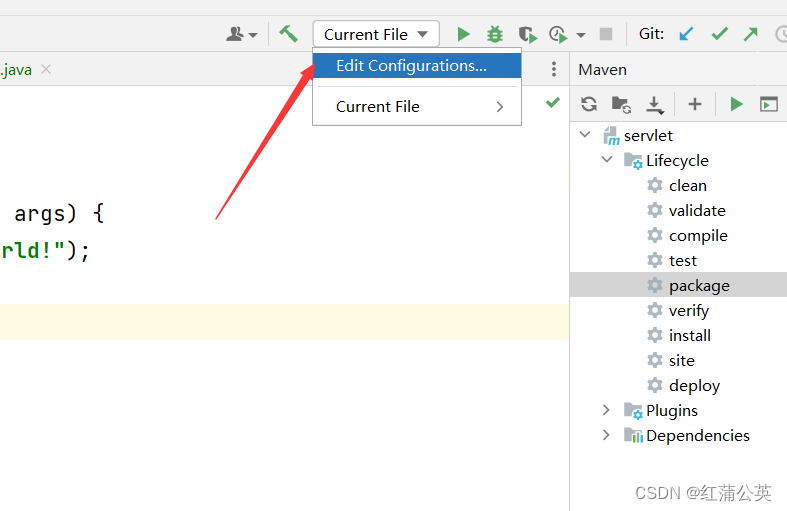The width and height of the screenshot is (787, 511).
Task: Add Maven Projects plus icon
Action: [695, 104]
